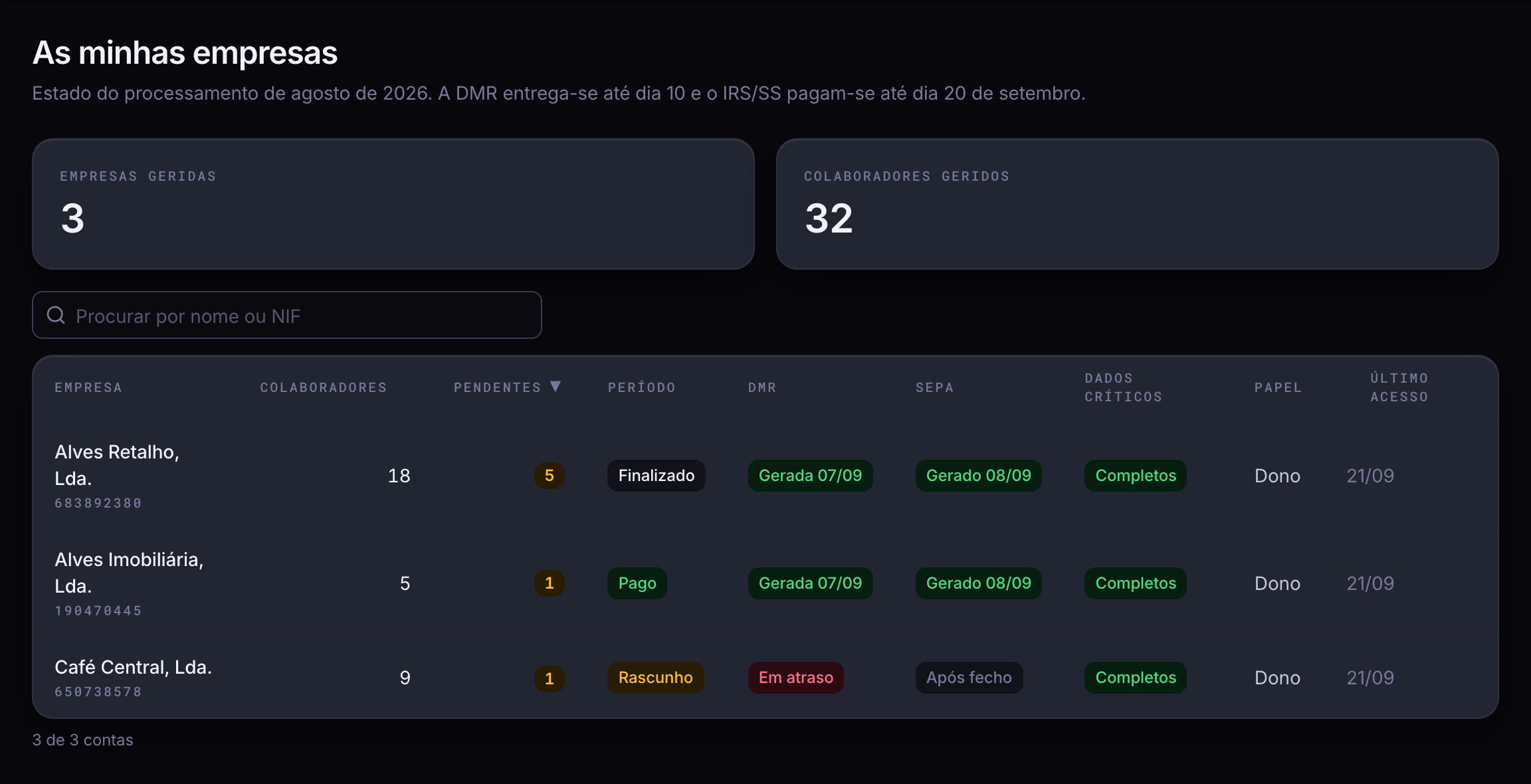The height and width of the screenshot is (784, 1531).
Task: Click Café Central's pending badge 1
Action: pyautogui.click(x=550, y=678)
